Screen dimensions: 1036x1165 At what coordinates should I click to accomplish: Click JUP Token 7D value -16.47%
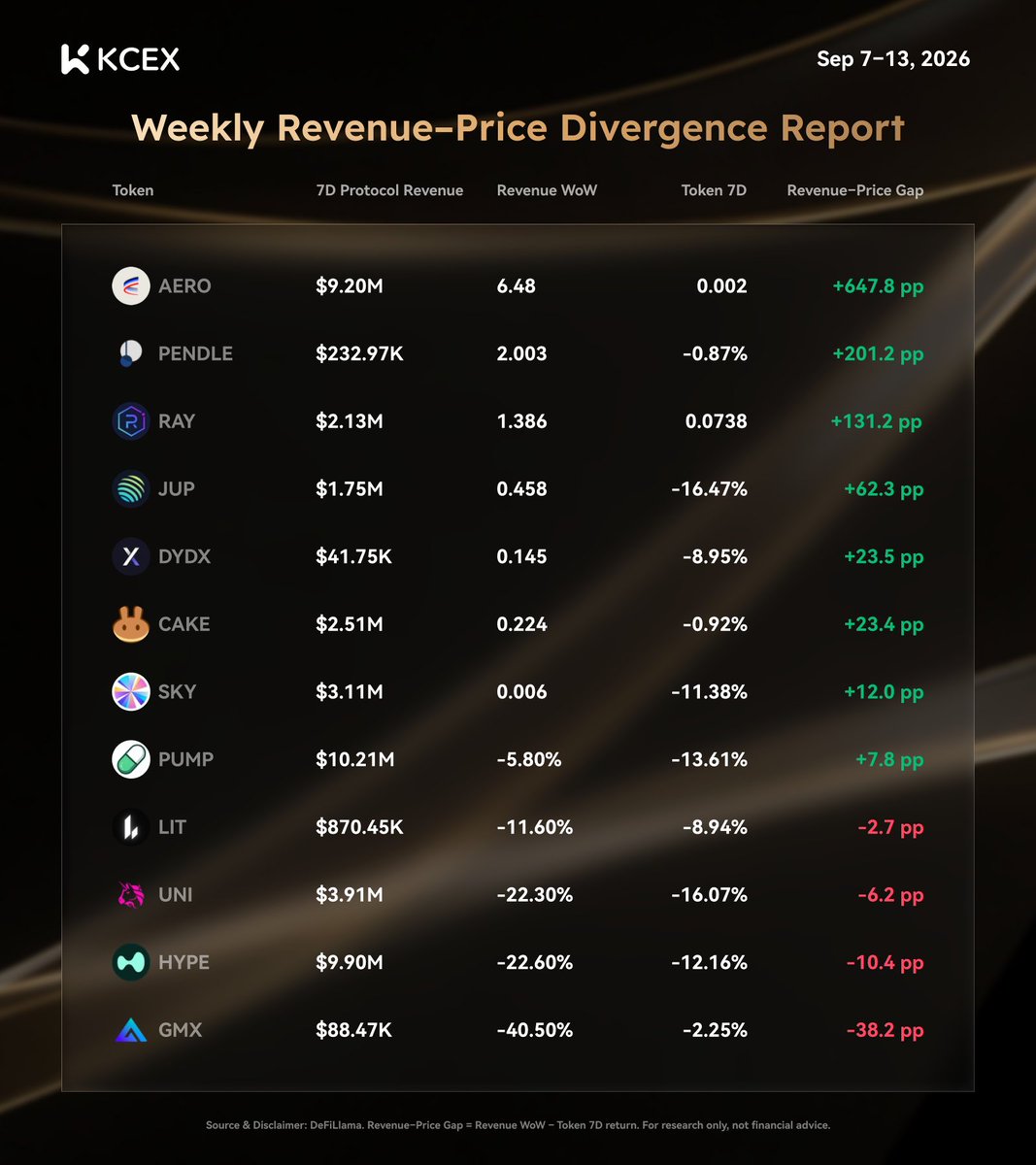(710, 488)
